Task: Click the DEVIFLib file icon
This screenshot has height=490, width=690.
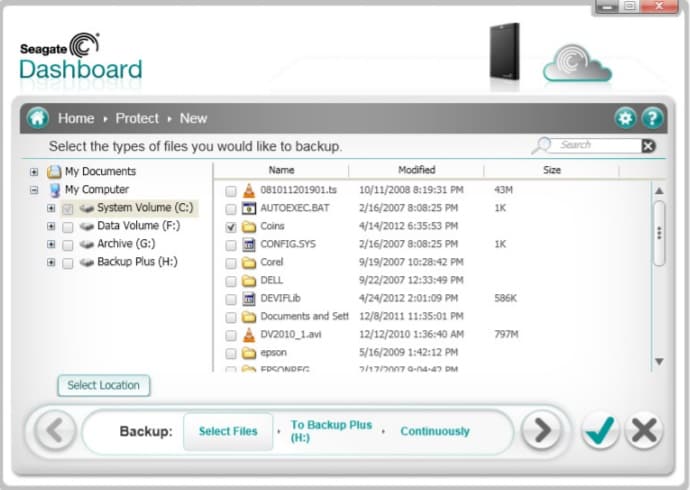Action: point(249,299)
